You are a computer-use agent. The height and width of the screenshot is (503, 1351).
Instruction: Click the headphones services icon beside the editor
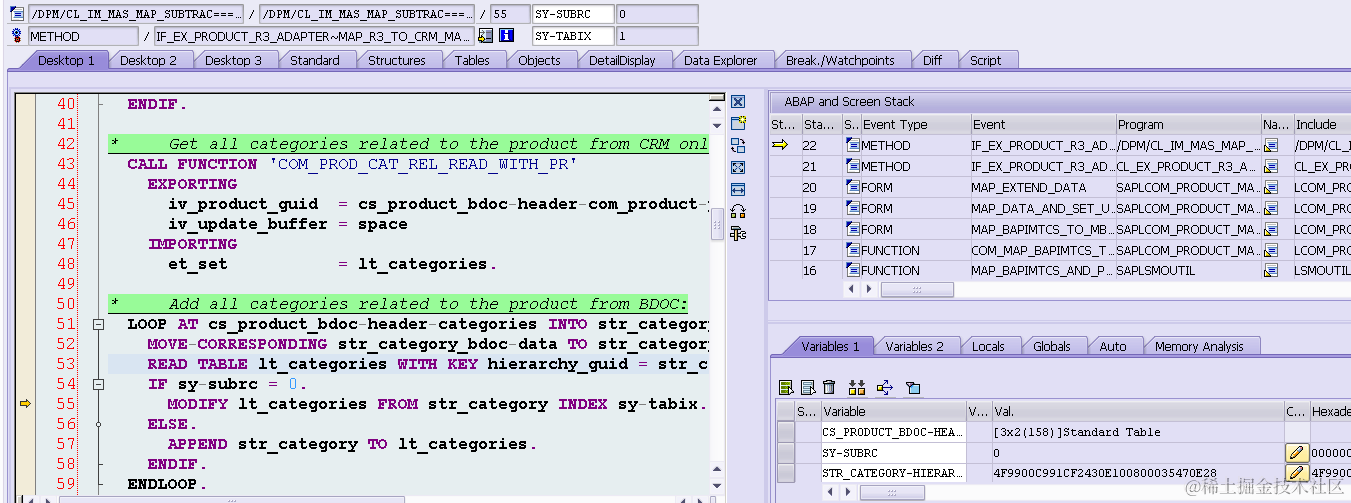(x=738, y=212)
